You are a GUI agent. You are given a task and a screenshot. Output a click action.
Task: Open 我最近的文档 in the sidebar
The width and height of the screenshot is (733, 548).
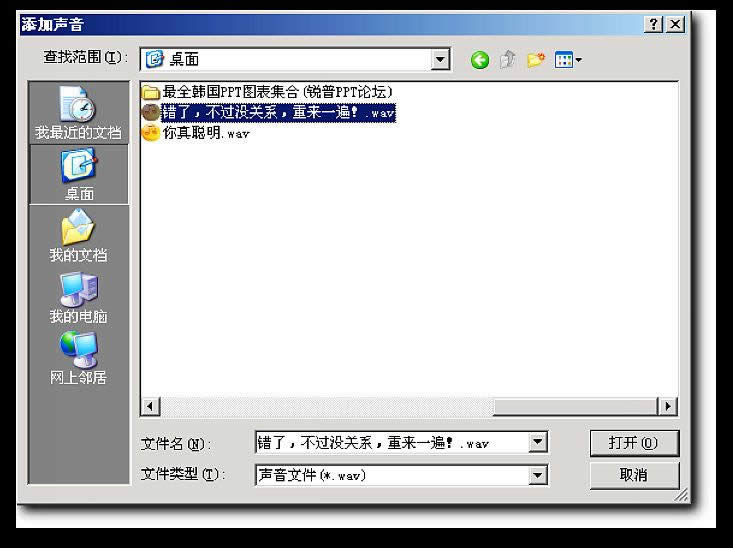point(78,112)
